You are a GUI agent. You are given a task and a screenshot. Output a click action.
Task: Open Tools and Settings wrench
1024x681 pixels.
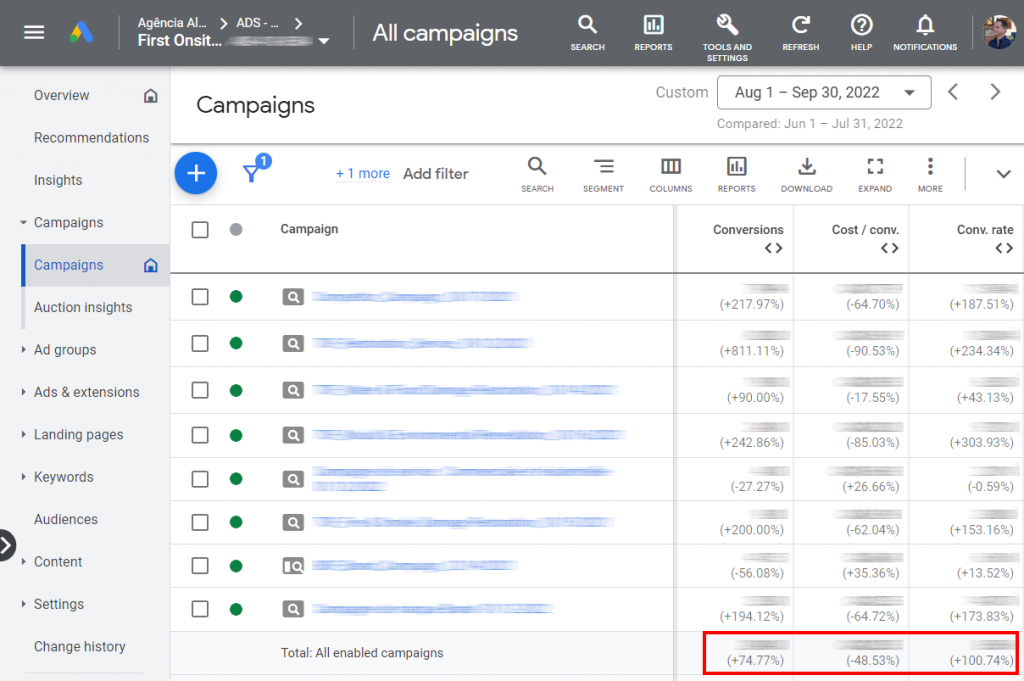point(727,27)
